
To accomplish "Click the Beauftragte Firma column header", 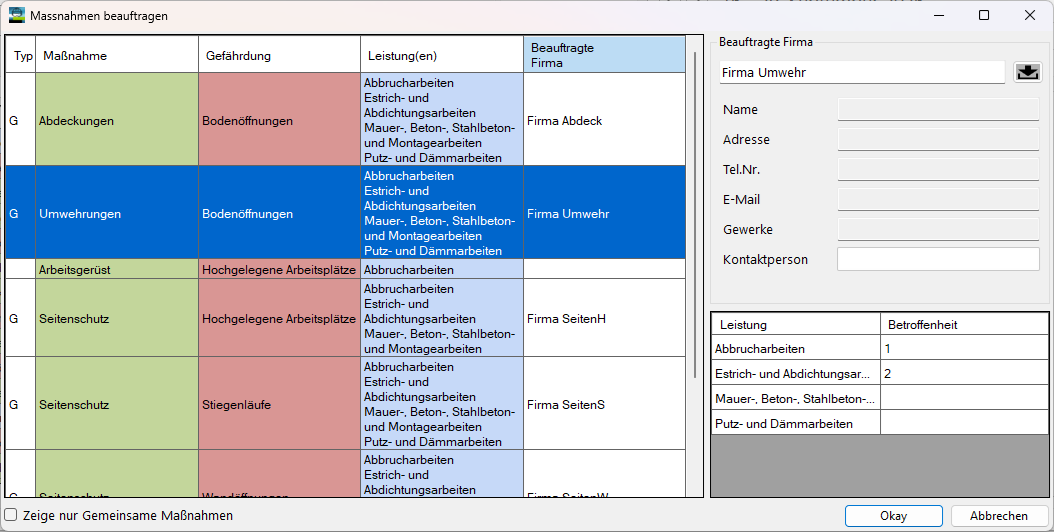I will (604, 55).
